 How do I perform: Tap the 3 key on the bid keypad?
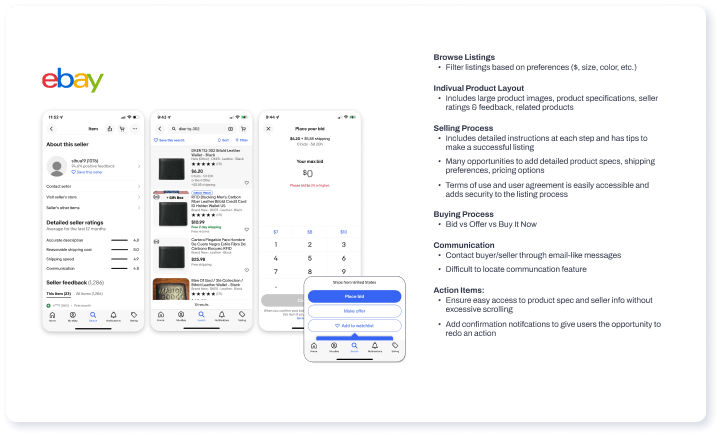[x=343, y=245]
